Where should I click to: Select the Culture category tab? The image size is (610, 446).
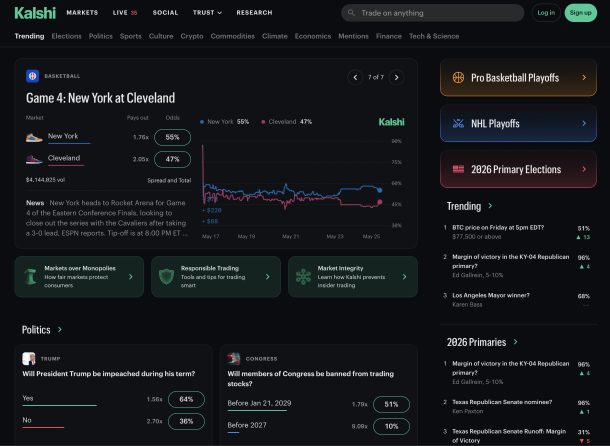point(161,36)
